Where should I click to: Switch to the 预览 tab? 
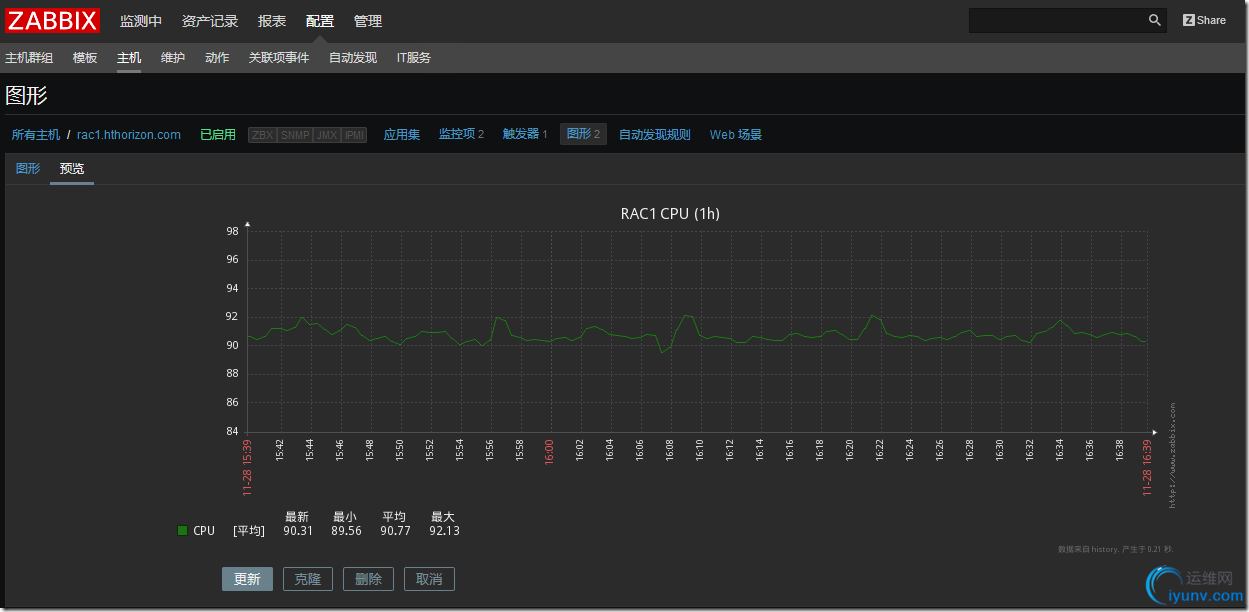coord(72,169)
